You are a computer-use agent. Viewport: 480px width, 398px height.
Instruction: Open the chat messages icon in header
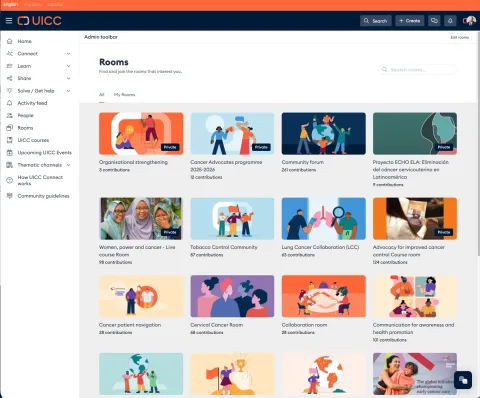coord(434,21)
